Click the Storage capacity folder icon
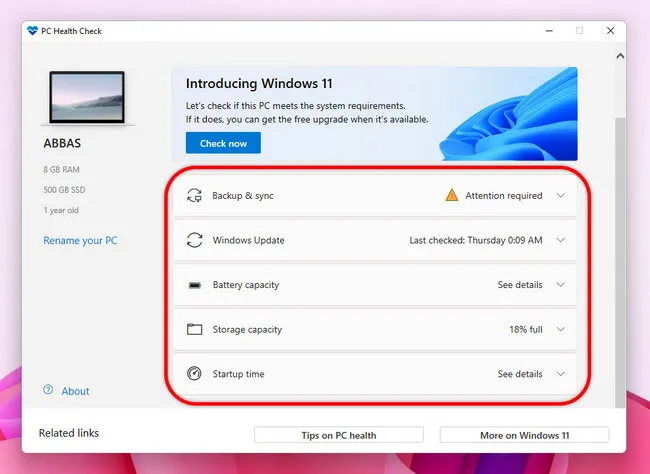This screenshot has width=650, height=474. (195, 330)
